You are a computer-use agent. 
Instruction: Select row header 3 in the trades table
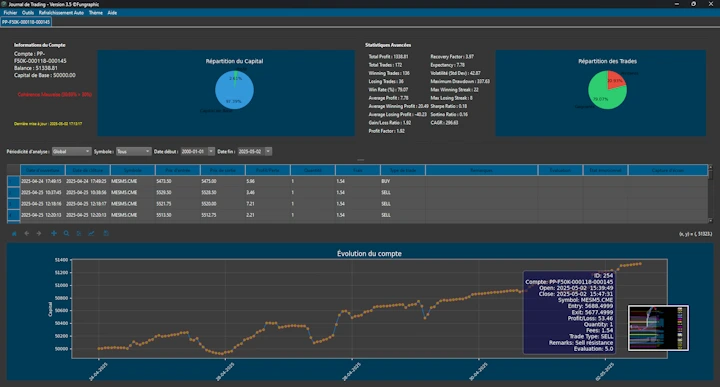[14, 204]
